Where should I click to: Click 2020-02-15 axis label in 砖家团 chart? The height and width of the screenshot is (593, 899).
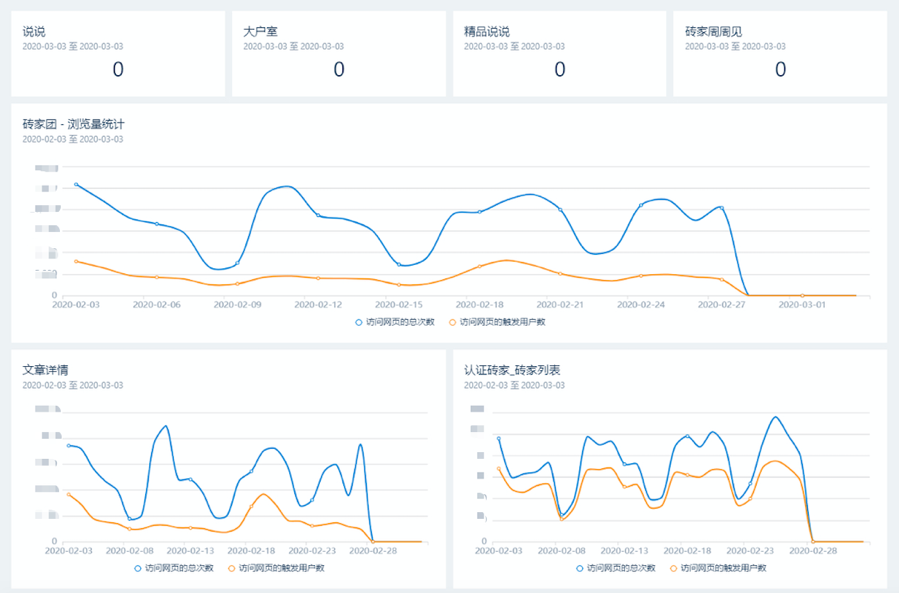[399, 304]
